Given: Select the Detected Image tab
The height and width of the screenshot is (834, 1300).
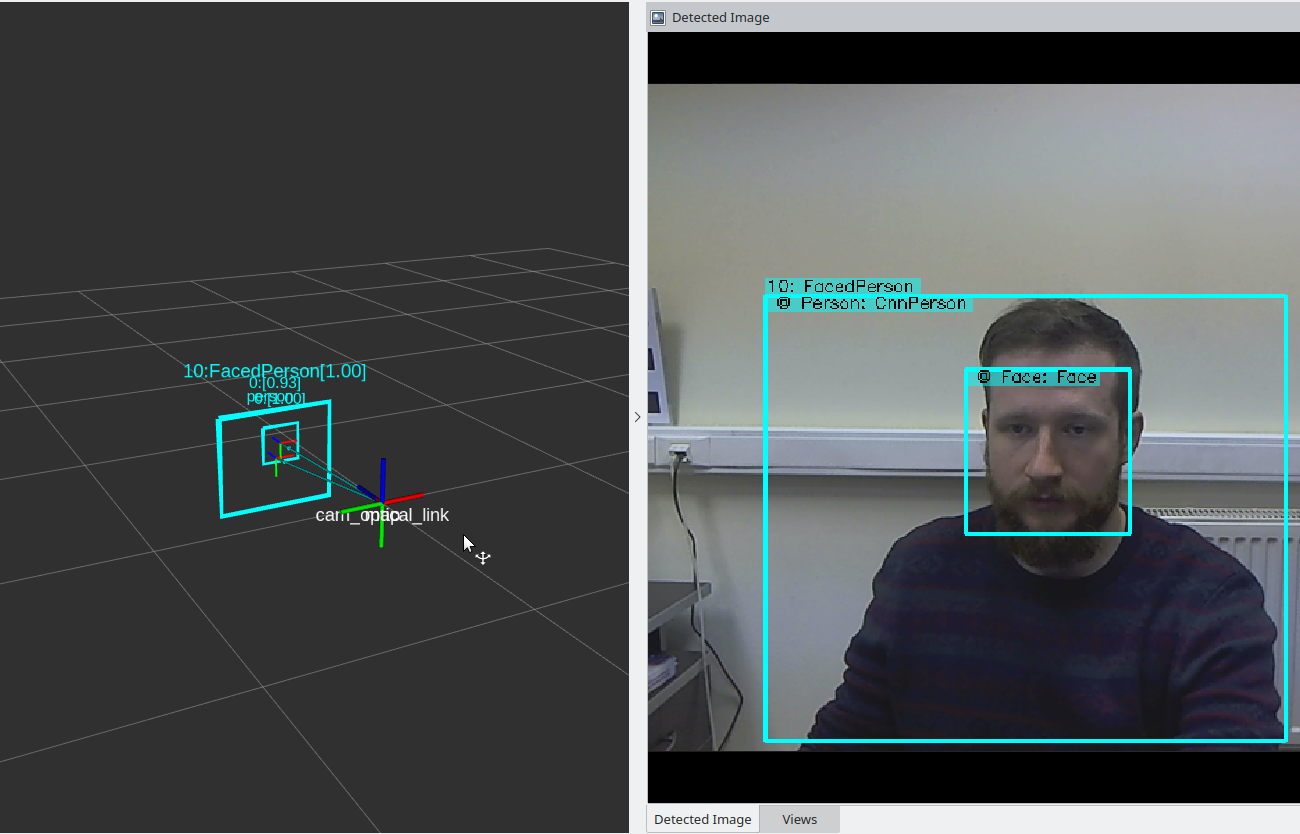Looking at the screenshot, I should pos(702,819).
